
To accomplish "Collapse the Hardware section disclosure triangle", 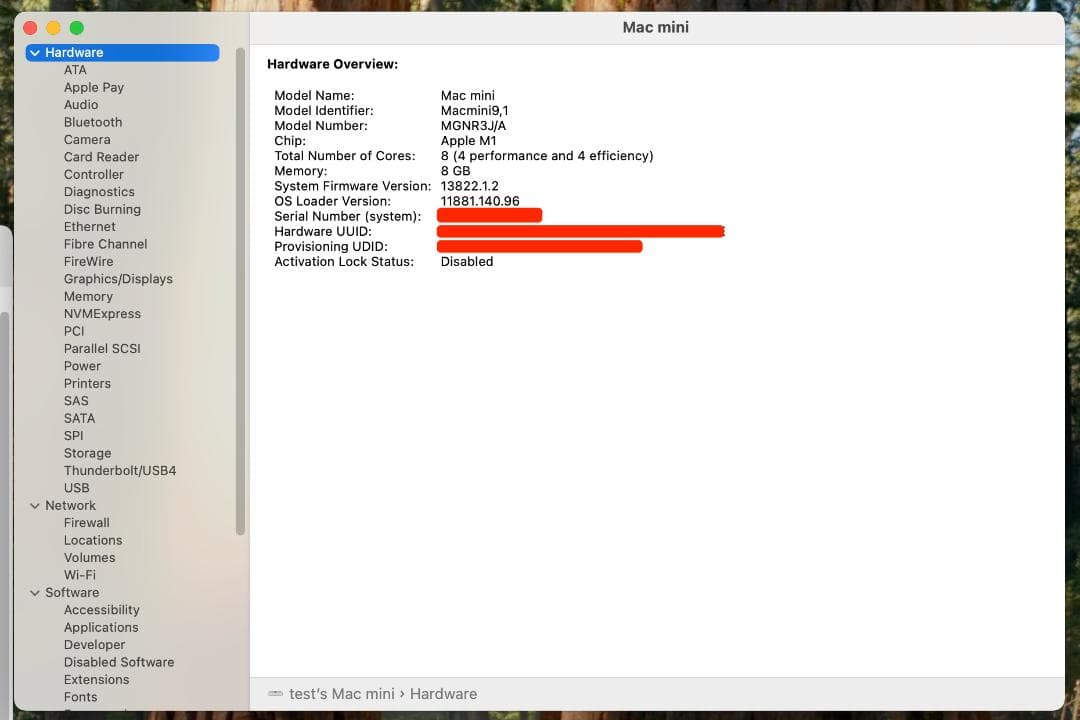I will point(35,52).
